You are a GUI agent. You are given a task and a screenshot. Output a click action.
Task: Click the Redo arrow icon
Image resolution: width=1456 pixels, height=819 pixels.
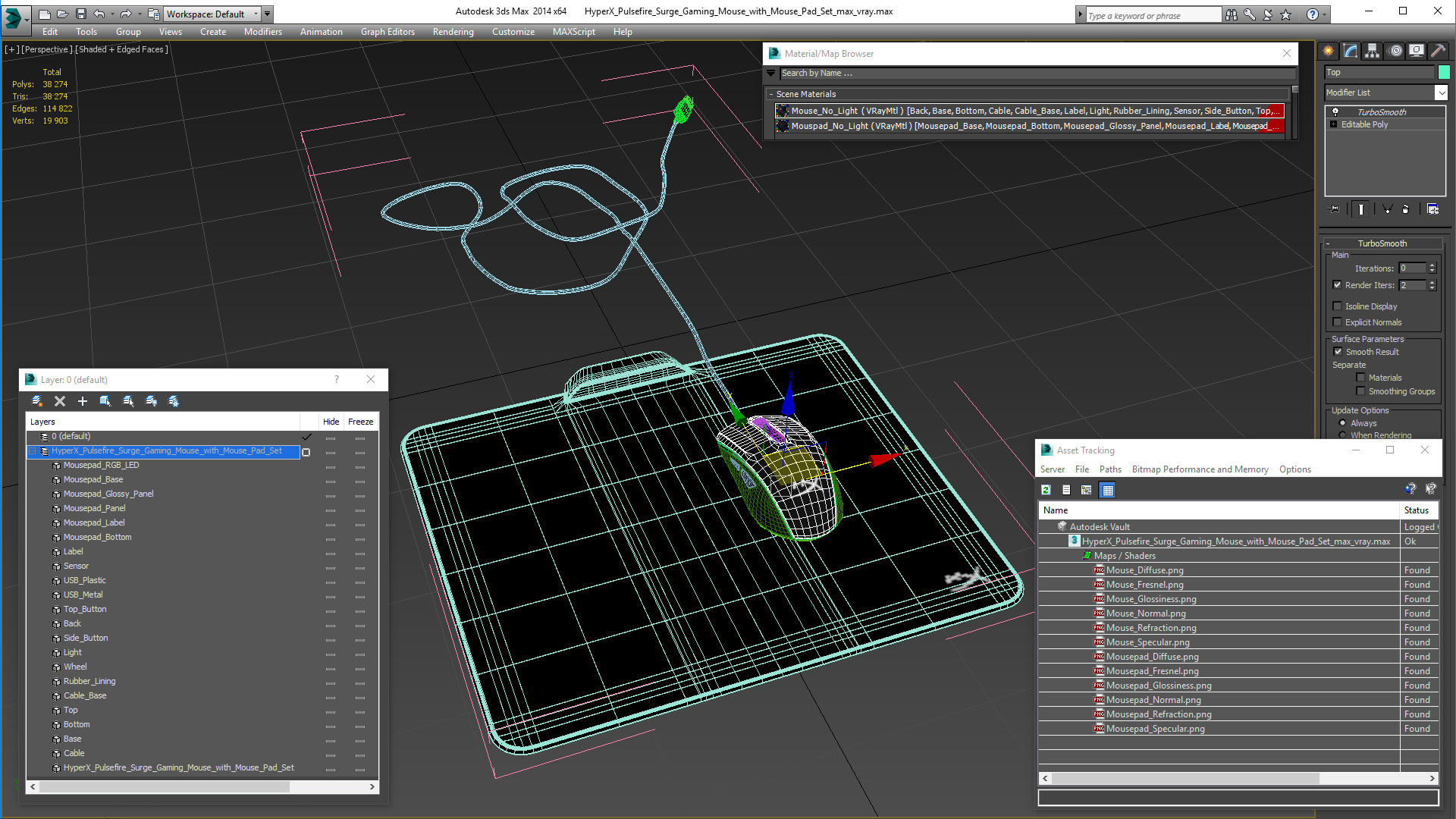pyautogui.click(x=126, y=14)
